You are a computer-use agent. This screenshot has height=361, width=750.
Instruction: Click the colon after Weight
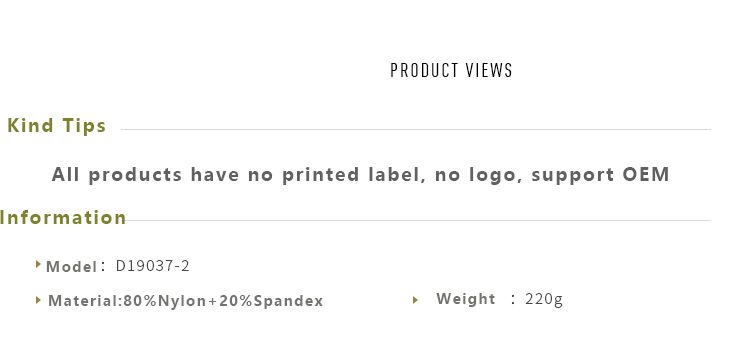pyautogui.click(x=513, y=300)
